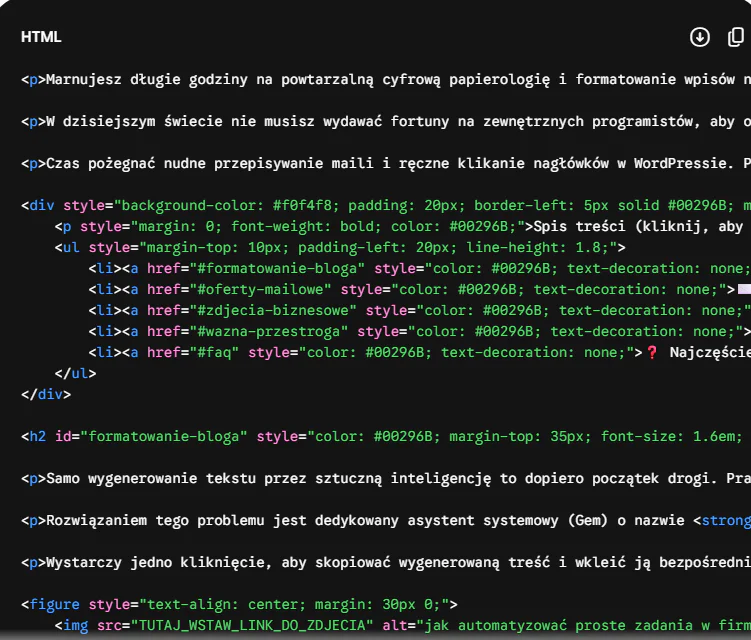The height and width of the screenshot is (640, 751).
Task: Click the line starting 'W dzisiejszym świecie'
Action: point(386,121)
